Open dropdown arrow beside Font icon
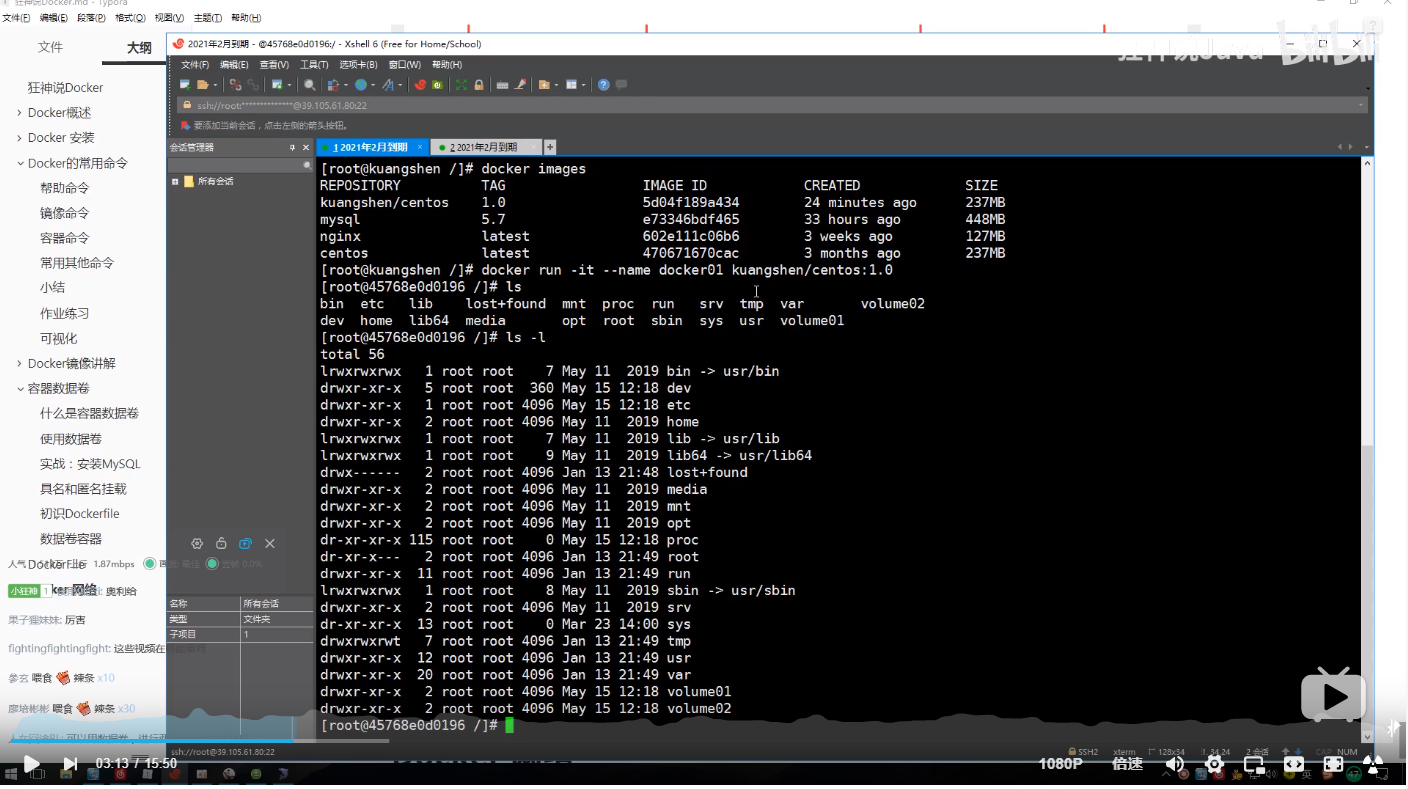The height and width of the screenshot is (789, 1408). pos(400,85)
